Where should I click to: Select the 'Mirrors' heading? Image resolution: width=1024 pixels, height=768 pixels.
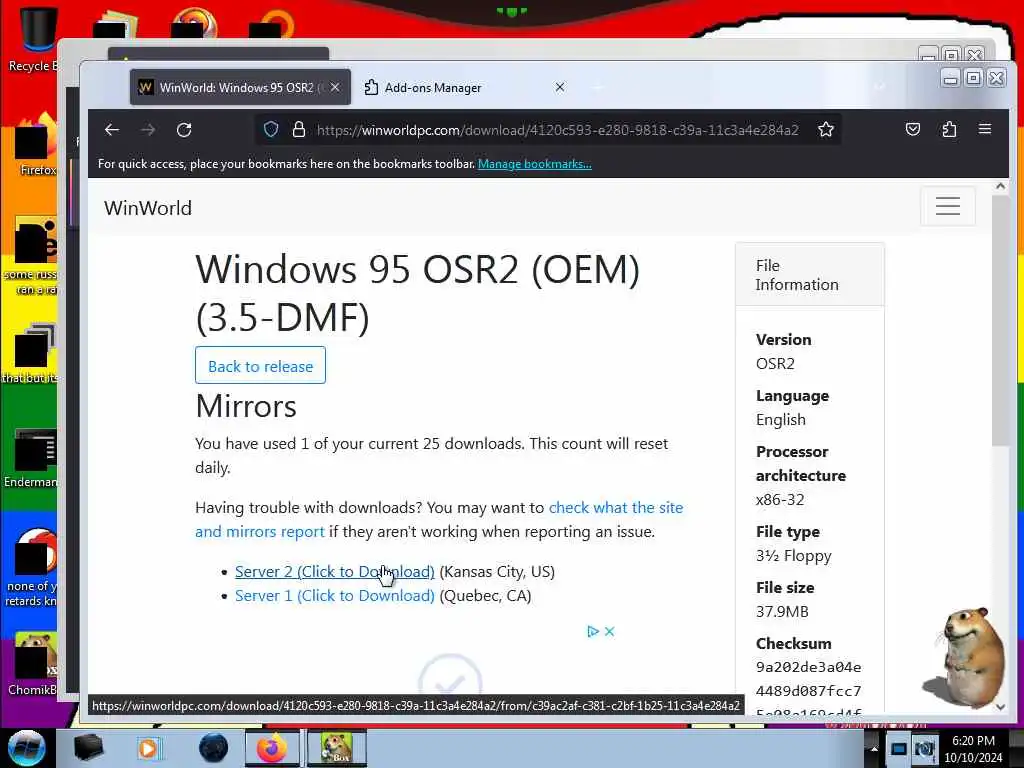pos(246,406)
